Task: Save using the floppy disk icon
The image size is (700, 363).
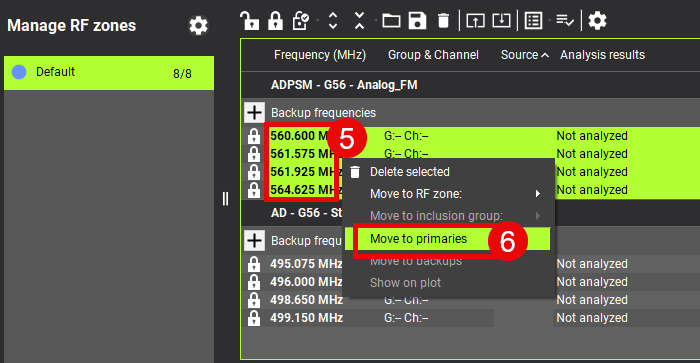Action: 417,21
